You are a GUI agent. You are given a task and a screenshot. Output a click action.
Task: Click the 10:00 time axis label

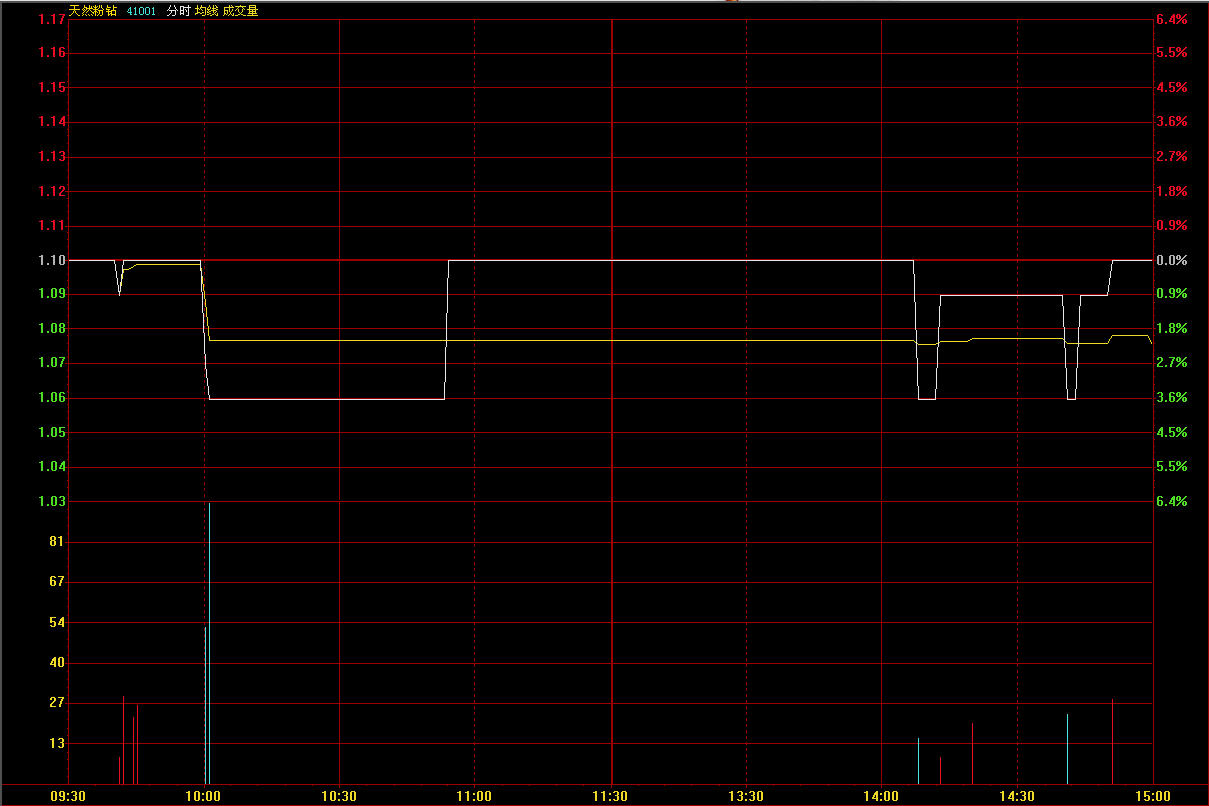pyautogui.click(x=204, y=796)
